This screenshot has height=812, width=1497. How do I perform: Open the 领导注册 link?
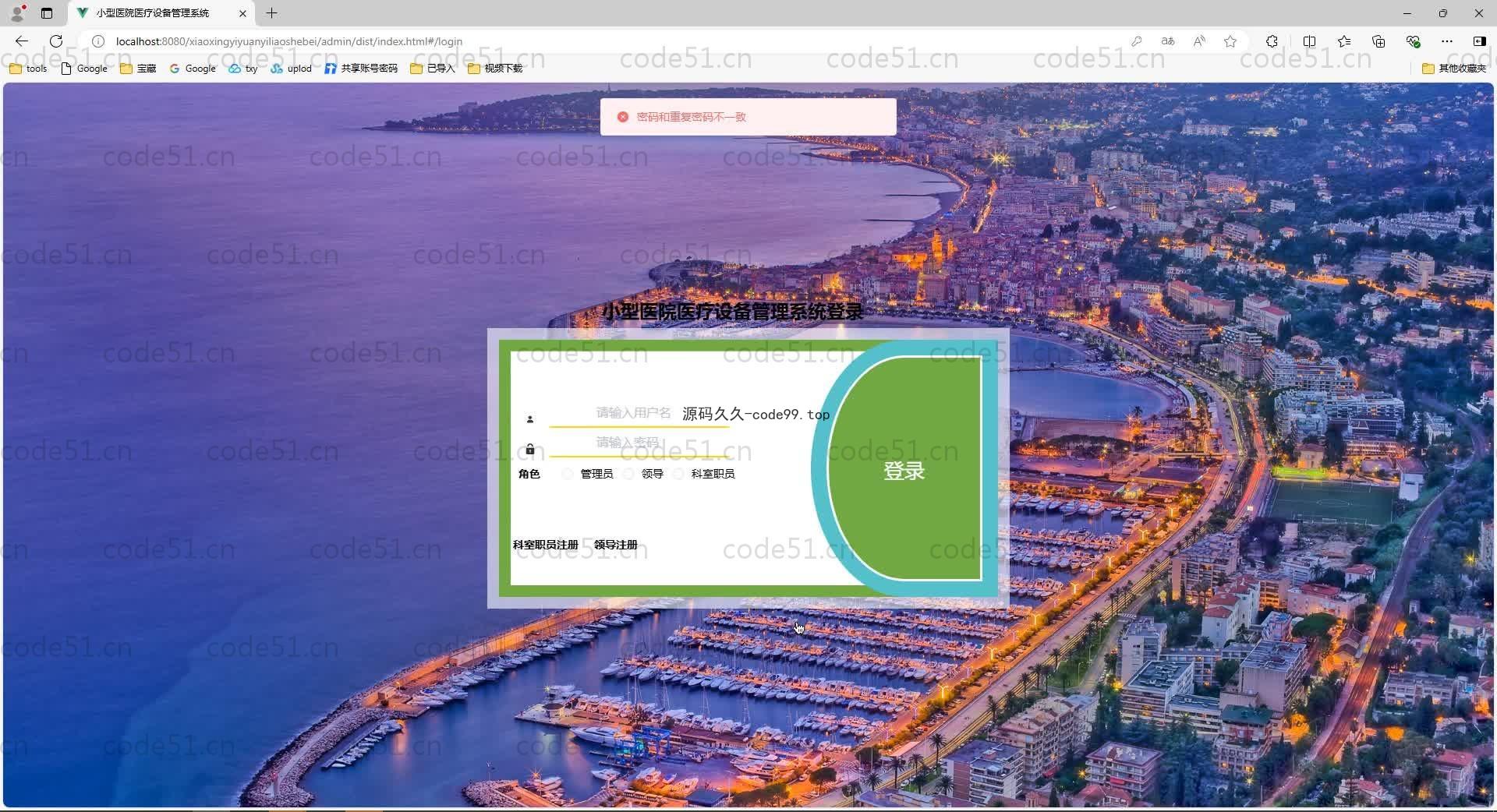point(615,545)
